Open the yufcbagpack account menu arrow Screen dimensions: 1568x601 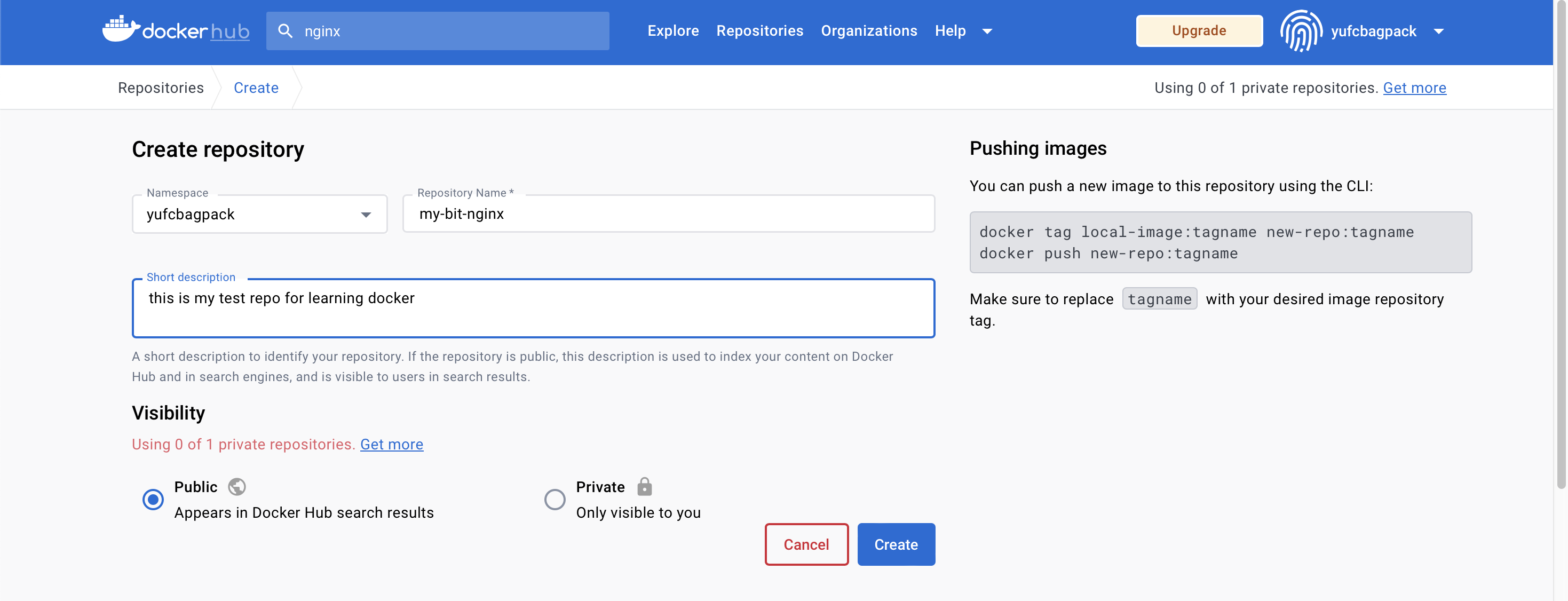tap(1438, 31)
